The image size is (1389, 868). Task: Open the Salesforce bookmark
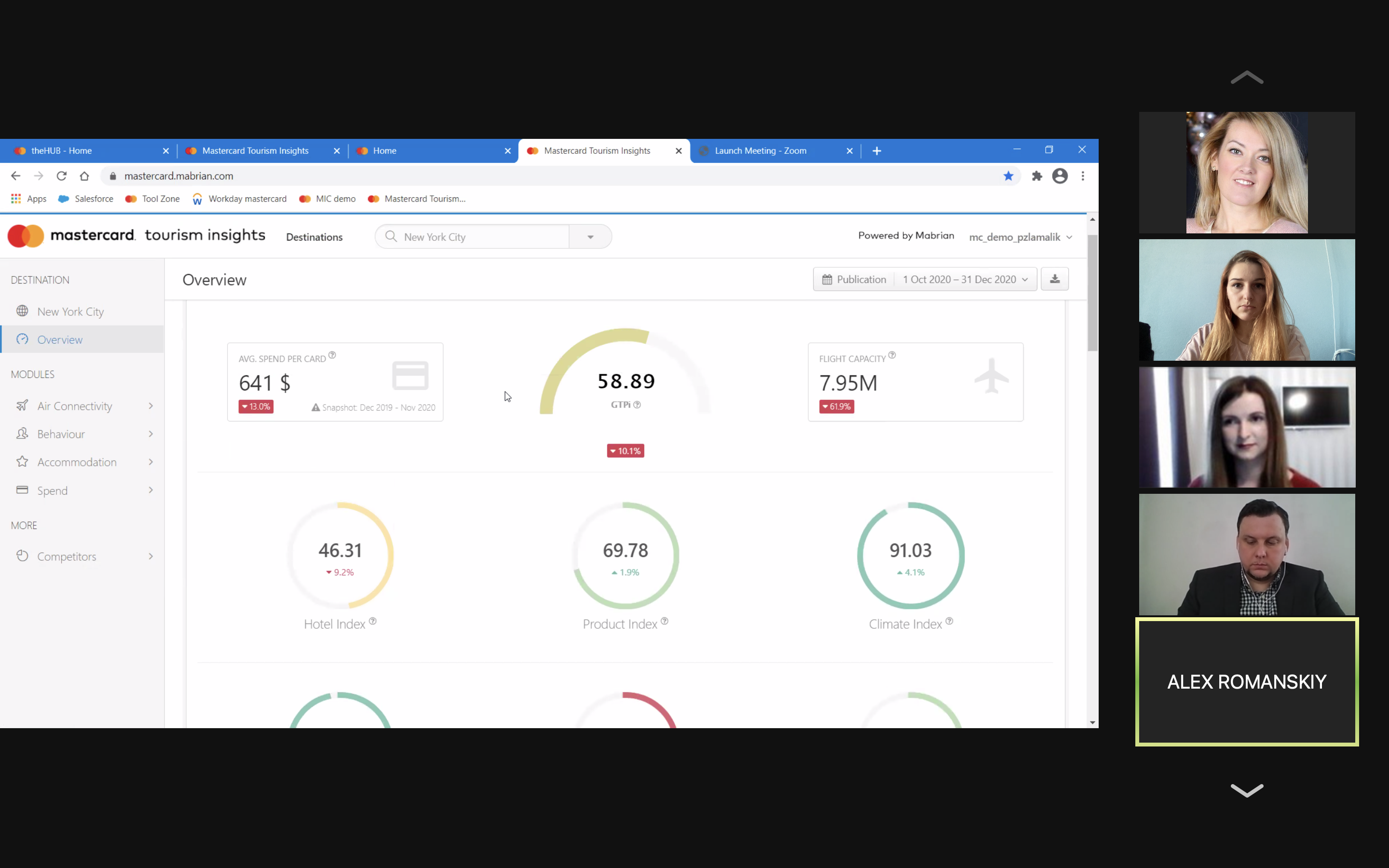coord(86,199)
